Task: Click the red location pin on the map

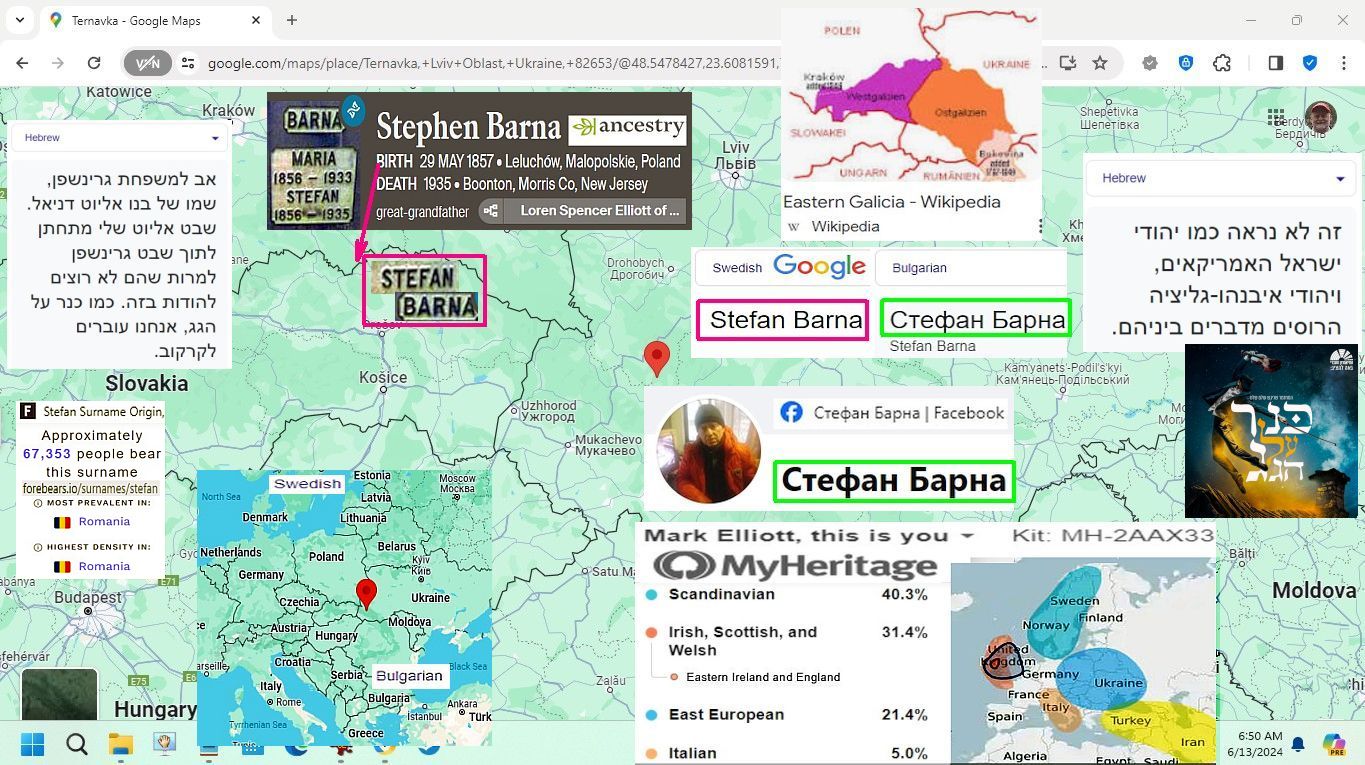Action: pyautogui.click(x=656, y=357)
